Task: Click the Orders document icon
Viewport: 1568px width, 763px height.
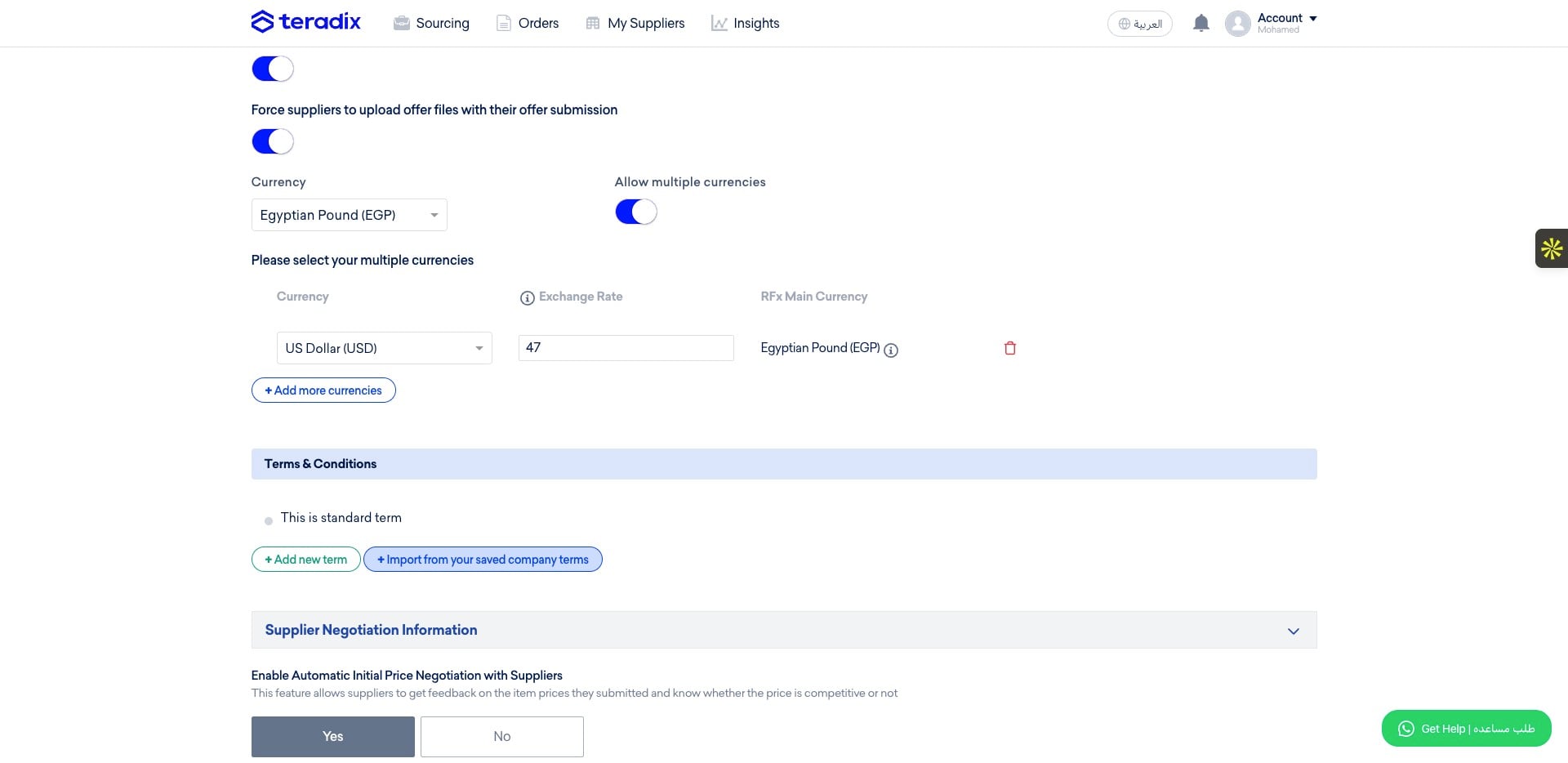Action: tap(504, 23)
